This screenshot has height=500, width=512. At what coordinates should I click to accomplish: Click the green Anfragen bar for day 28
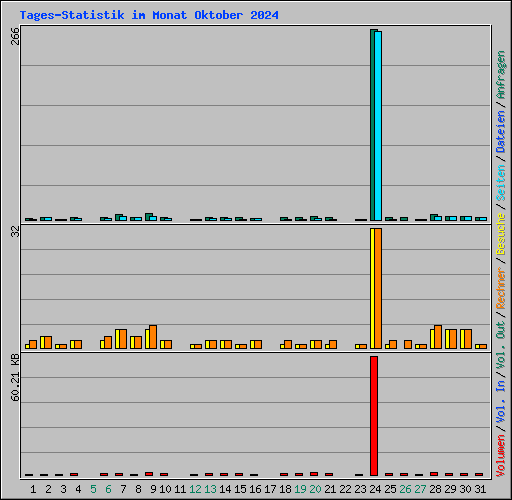coord(433,217)
